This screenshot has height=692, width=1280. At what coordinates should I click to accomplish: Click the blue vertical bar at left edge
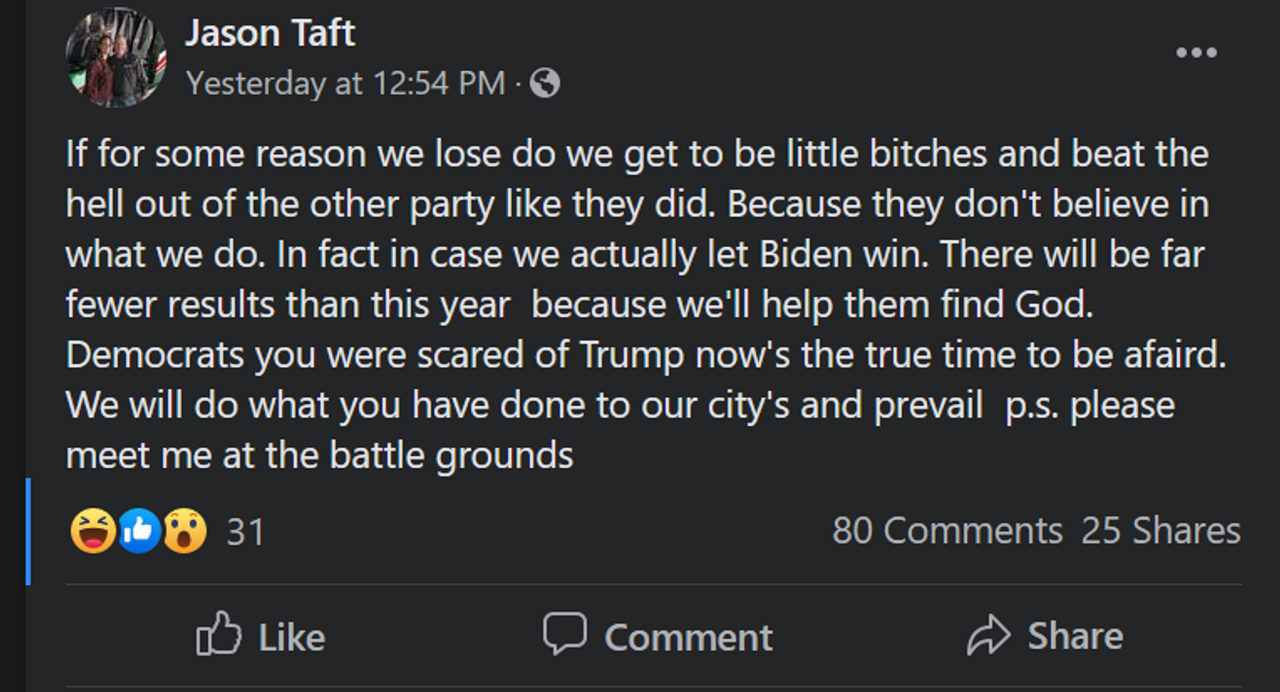coord(28,530)
